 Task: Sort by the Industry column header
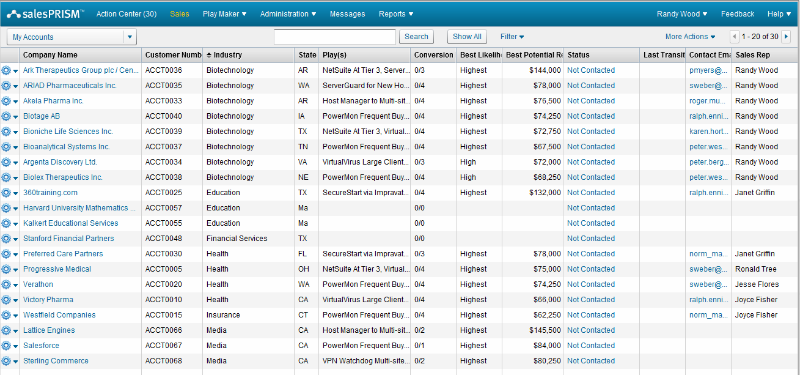click(x=248, y=55)
